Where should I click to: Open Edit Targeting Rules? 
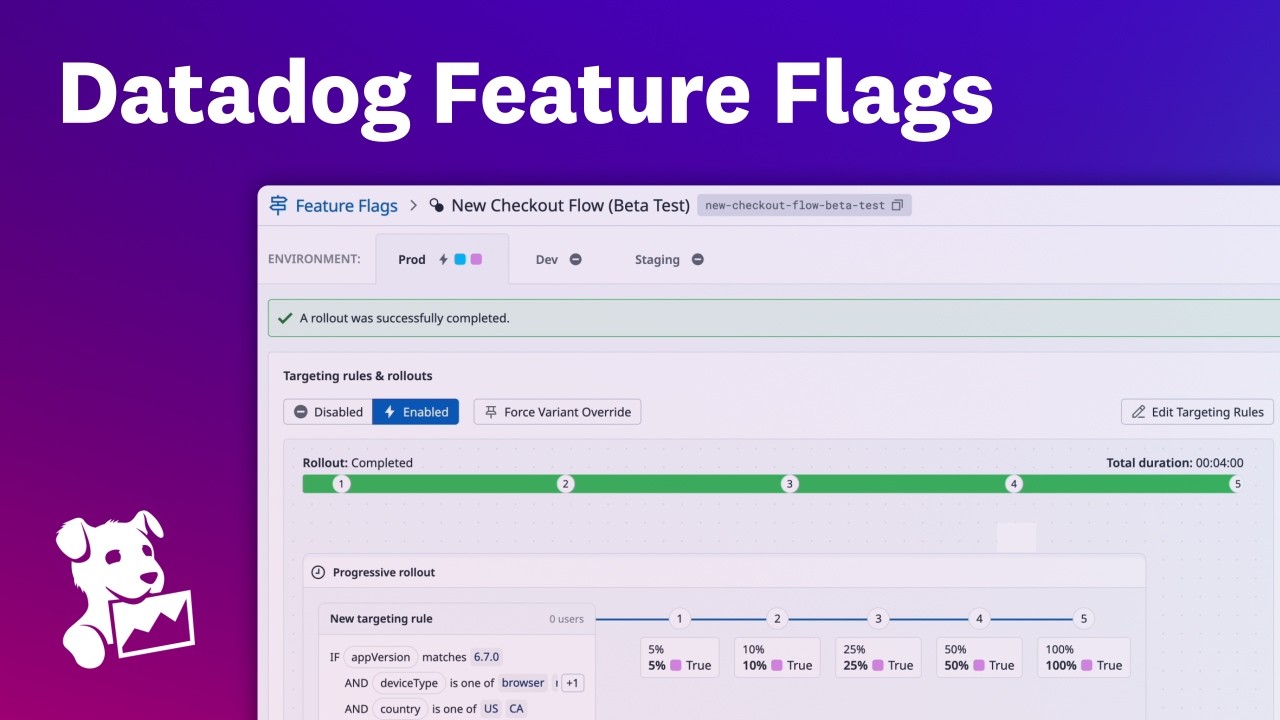click(1198, 412)
